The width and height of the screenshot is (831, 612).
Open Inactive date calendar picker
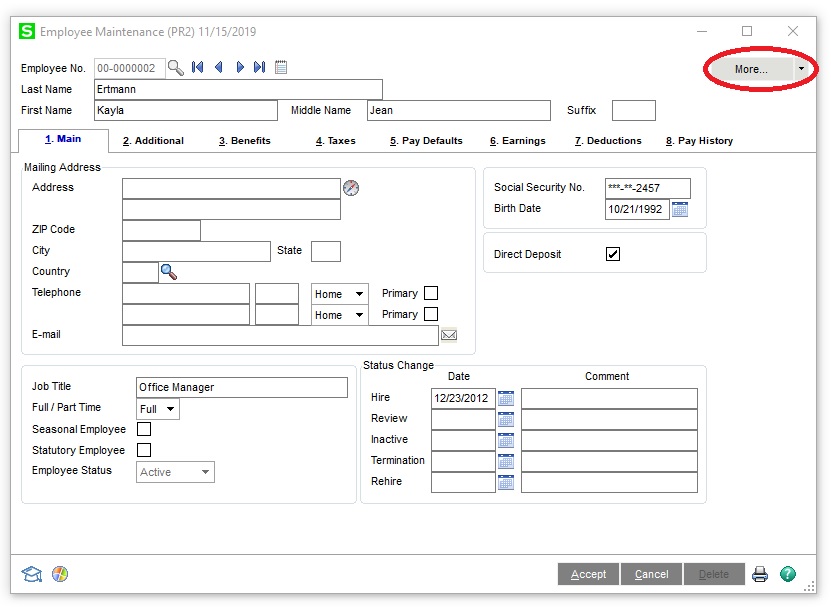coord(506,440)
